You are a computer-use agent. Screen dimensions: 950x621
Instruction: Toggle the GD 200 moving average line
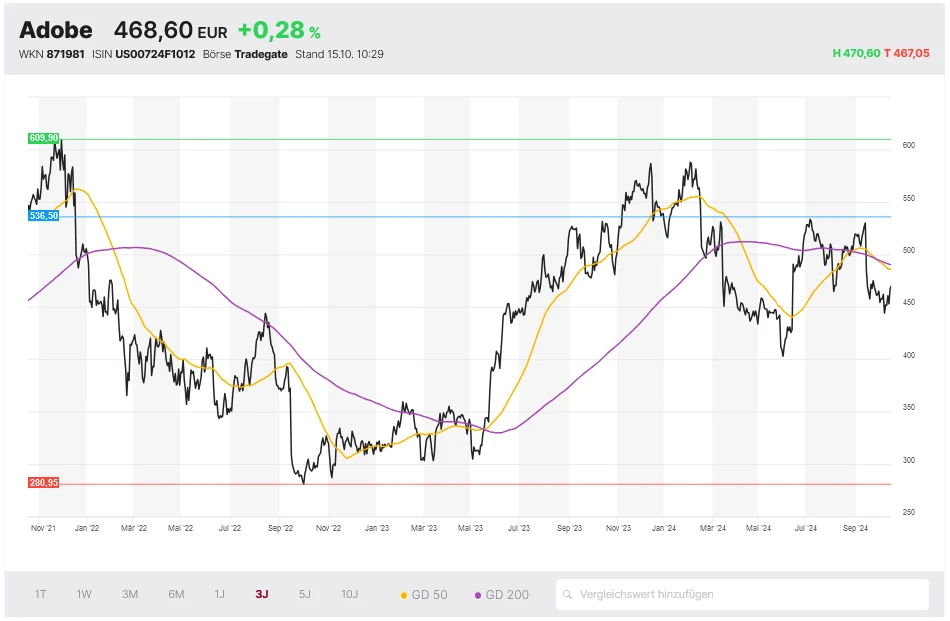pyautogui.click(x=501, y=595)
